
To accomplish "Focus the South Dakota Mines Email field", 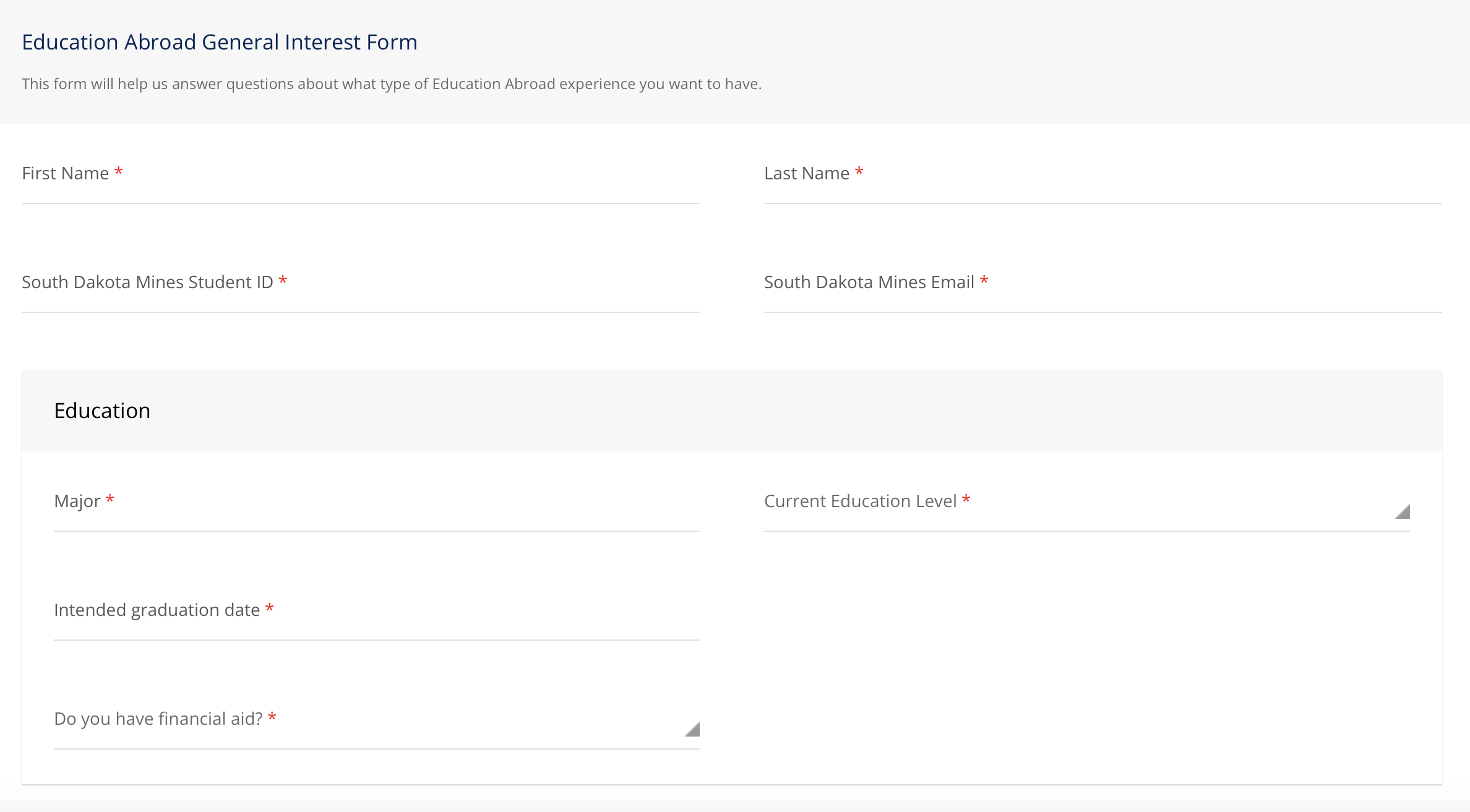I will click(x=1102, y=284).
